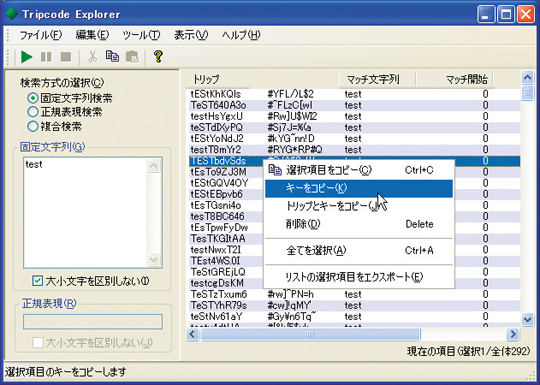Click disabled 大小文字を区別しない(J) checkbox
Image resolution: width=540 pixels, height=385 pixels.
click(x=38, y=343)
